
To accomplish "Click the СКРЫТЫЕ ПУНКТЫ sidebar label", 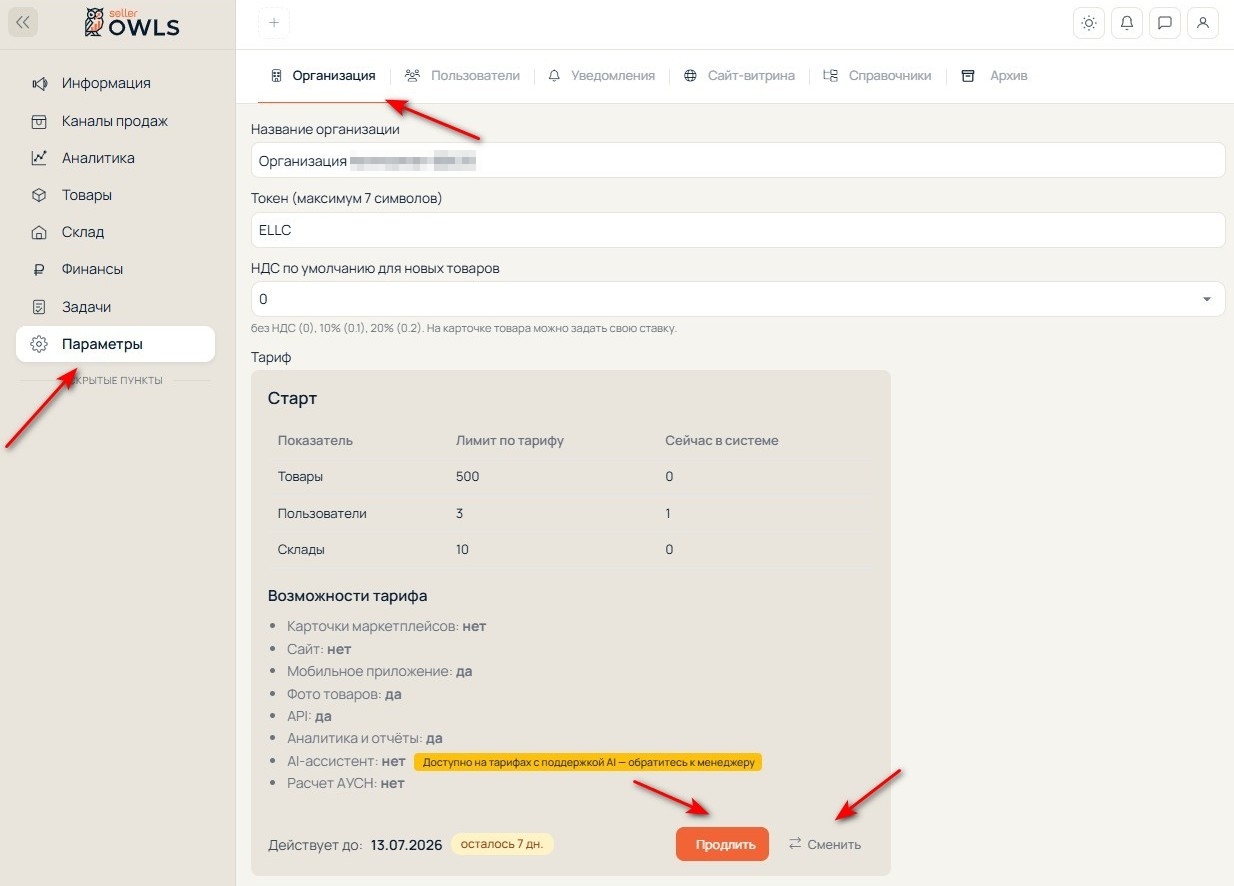I will pyautogui.click(x=115, y=380).
